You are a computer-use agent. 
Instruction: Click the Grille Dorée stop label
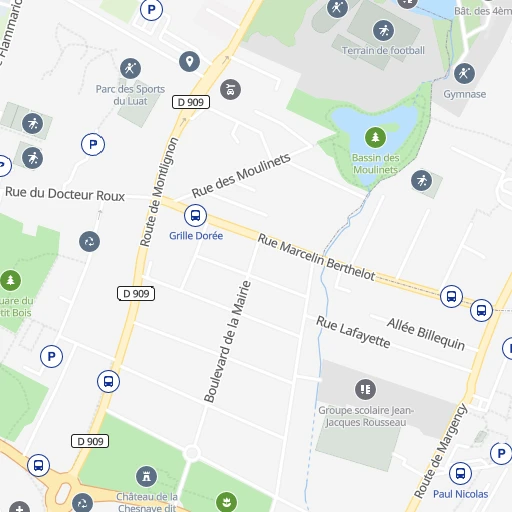[x=196, y=236]
